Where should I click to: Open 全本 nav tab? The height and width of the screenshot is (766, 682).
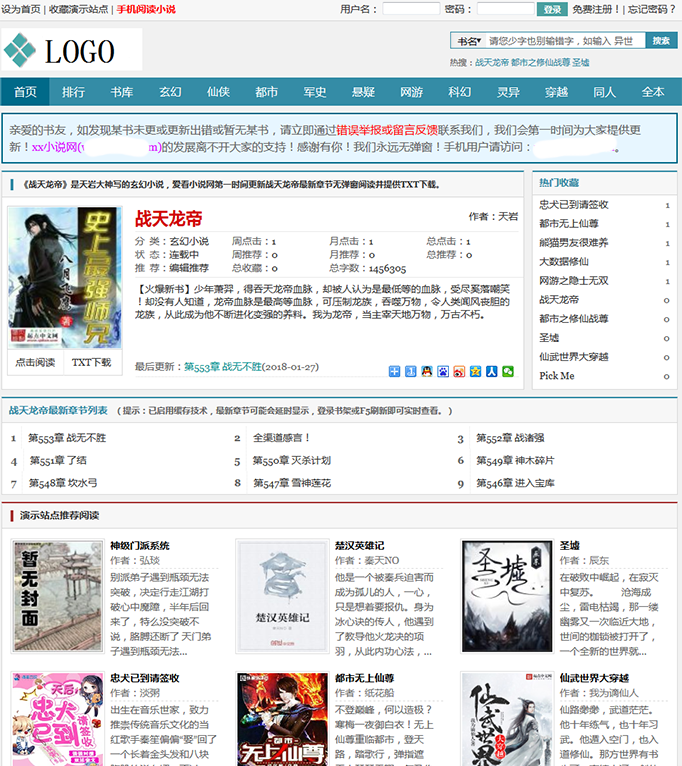point(653,92)
